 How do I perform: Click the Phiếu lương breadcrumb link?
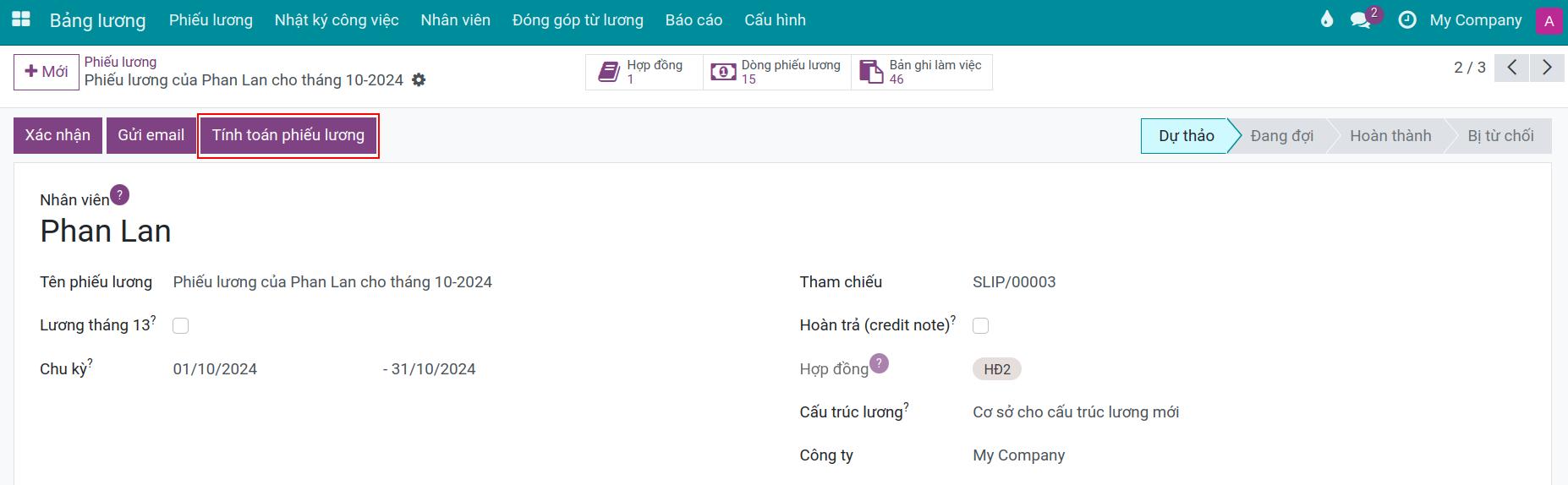click(120, 62)
